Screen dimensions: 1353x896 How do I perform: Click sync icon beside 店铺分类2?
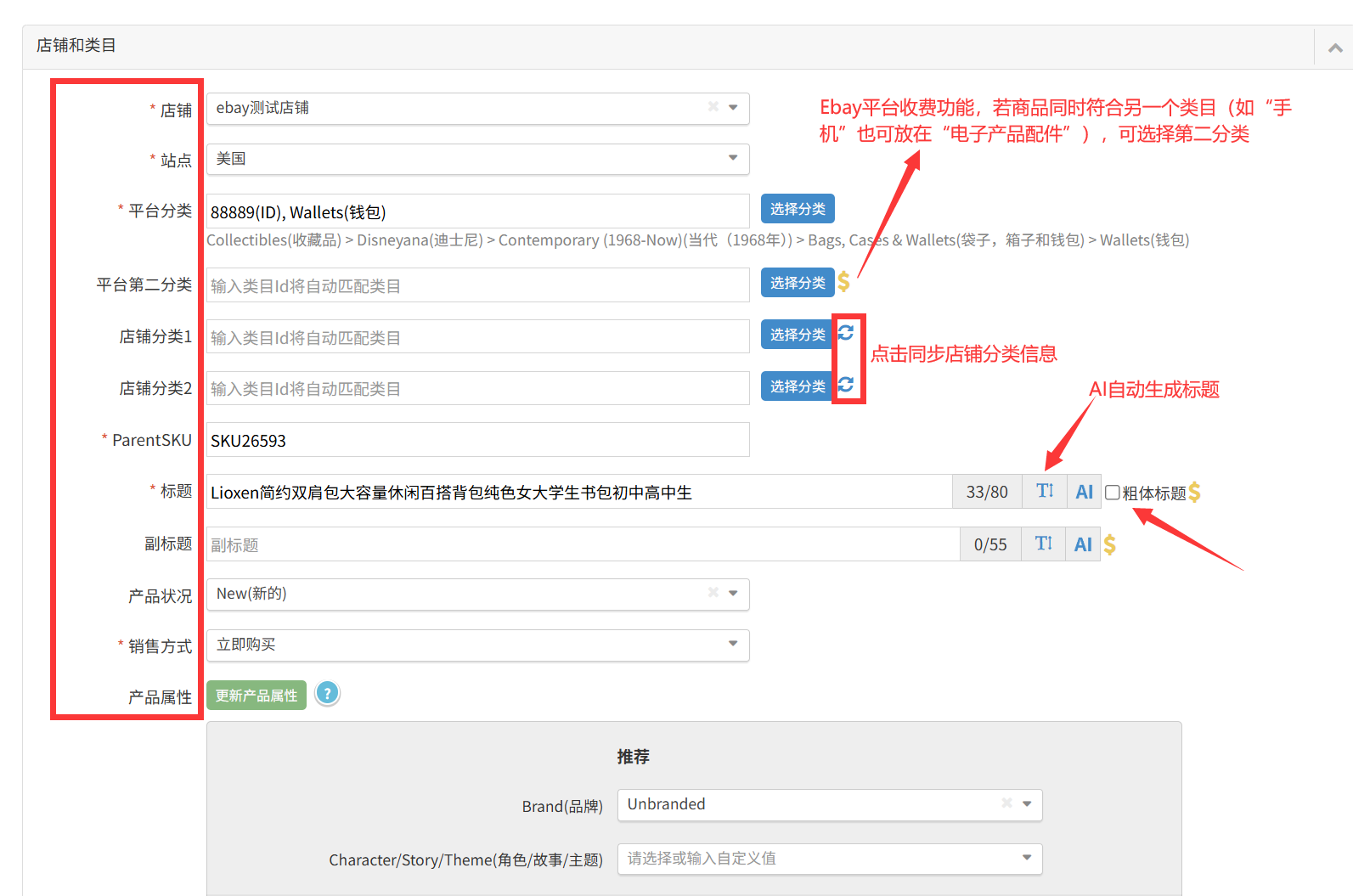[846, 385]
